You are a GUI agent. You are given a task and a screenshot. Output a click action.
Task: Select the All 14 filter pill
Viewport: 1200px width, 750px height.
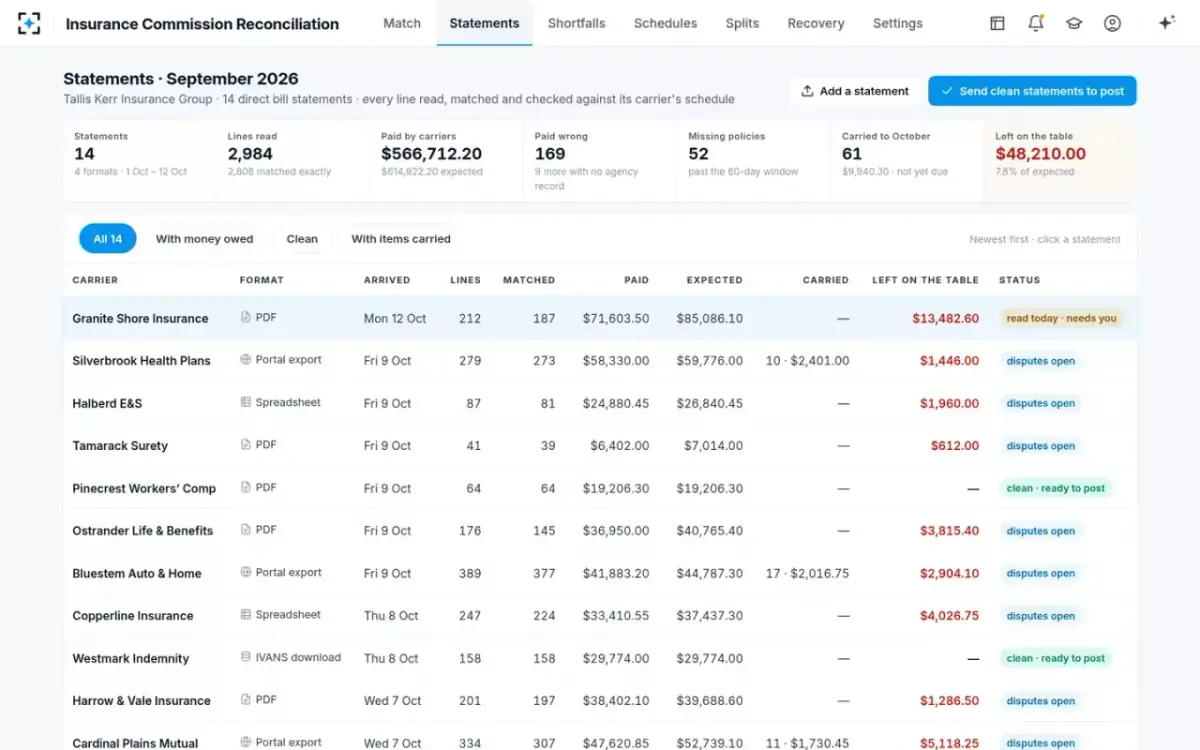coord(108,239)
